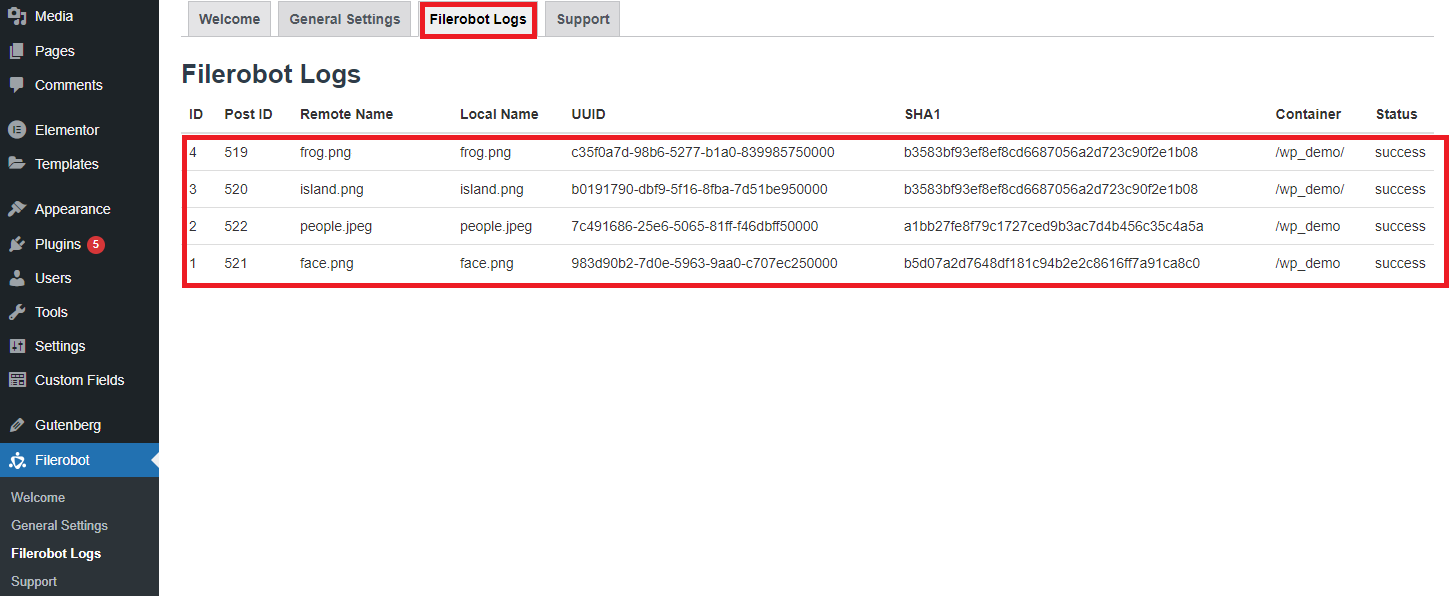Go to the Users menu item
Image resolution: width=1454 pixels, height=596 pixels.
(80, 278)
